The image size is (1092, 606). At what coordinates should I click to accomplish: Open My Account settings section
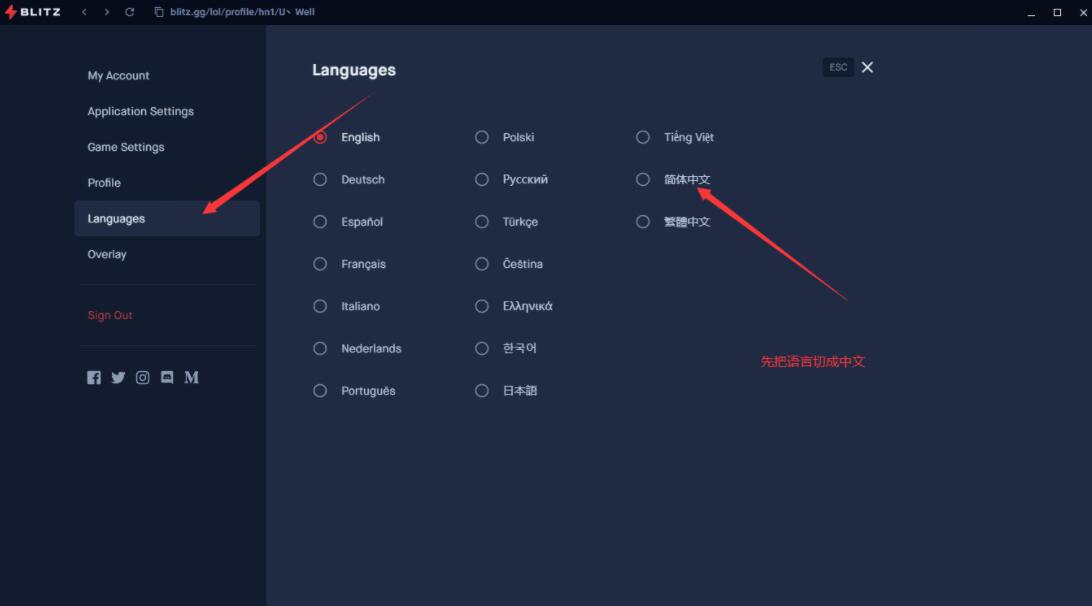coord(118,75)
